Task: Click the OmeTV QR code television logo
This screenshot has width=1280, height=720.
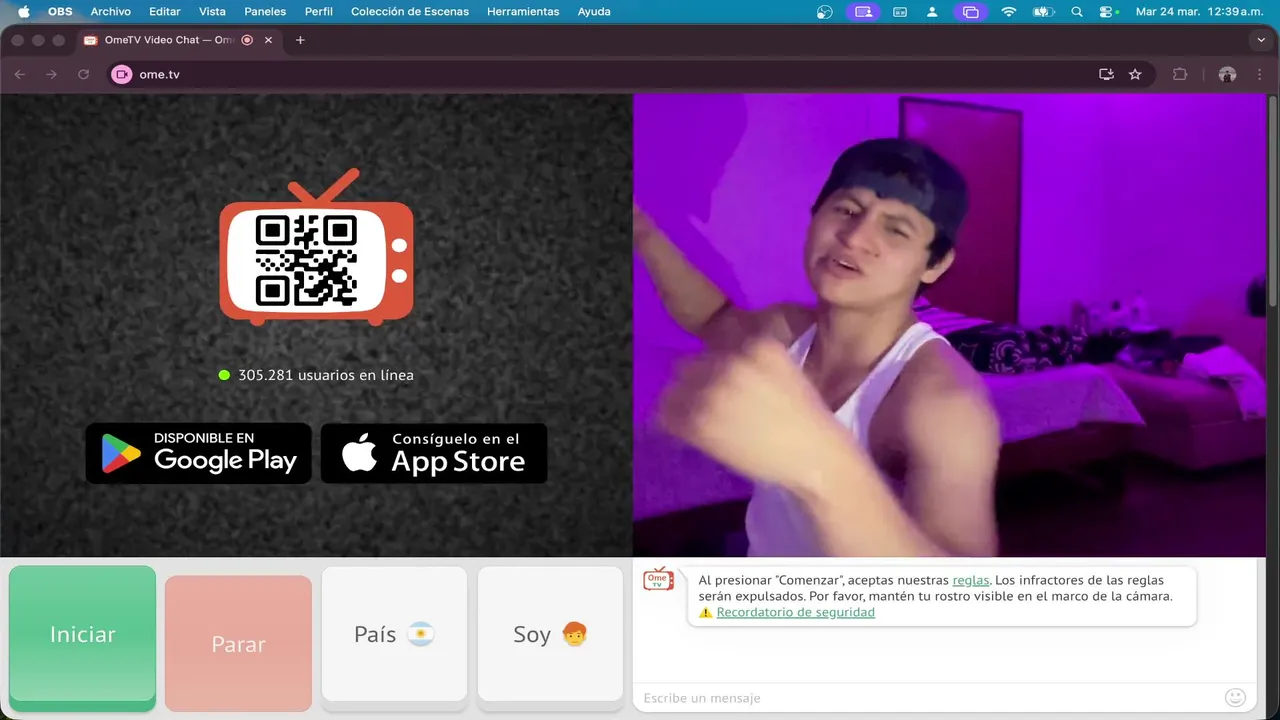Action: [x=316, y=247]
